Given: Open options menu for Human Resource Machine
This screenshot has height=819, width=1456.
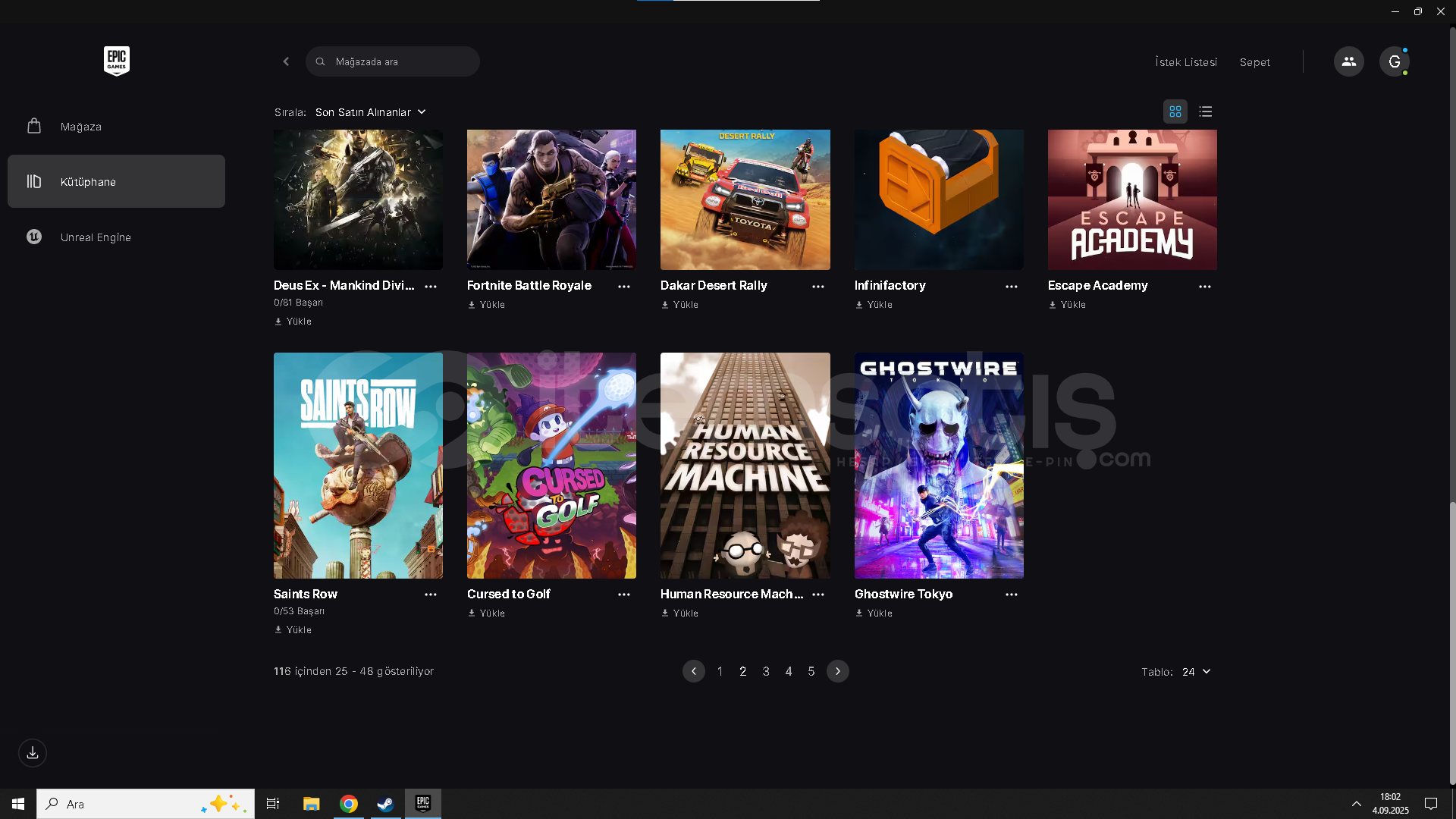Looking at the screenshot, I should coord(818,595).
